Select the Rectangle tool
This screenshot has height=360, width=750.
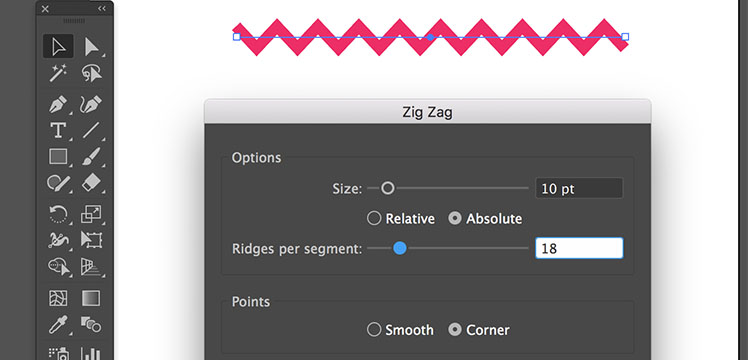point(58,156)
